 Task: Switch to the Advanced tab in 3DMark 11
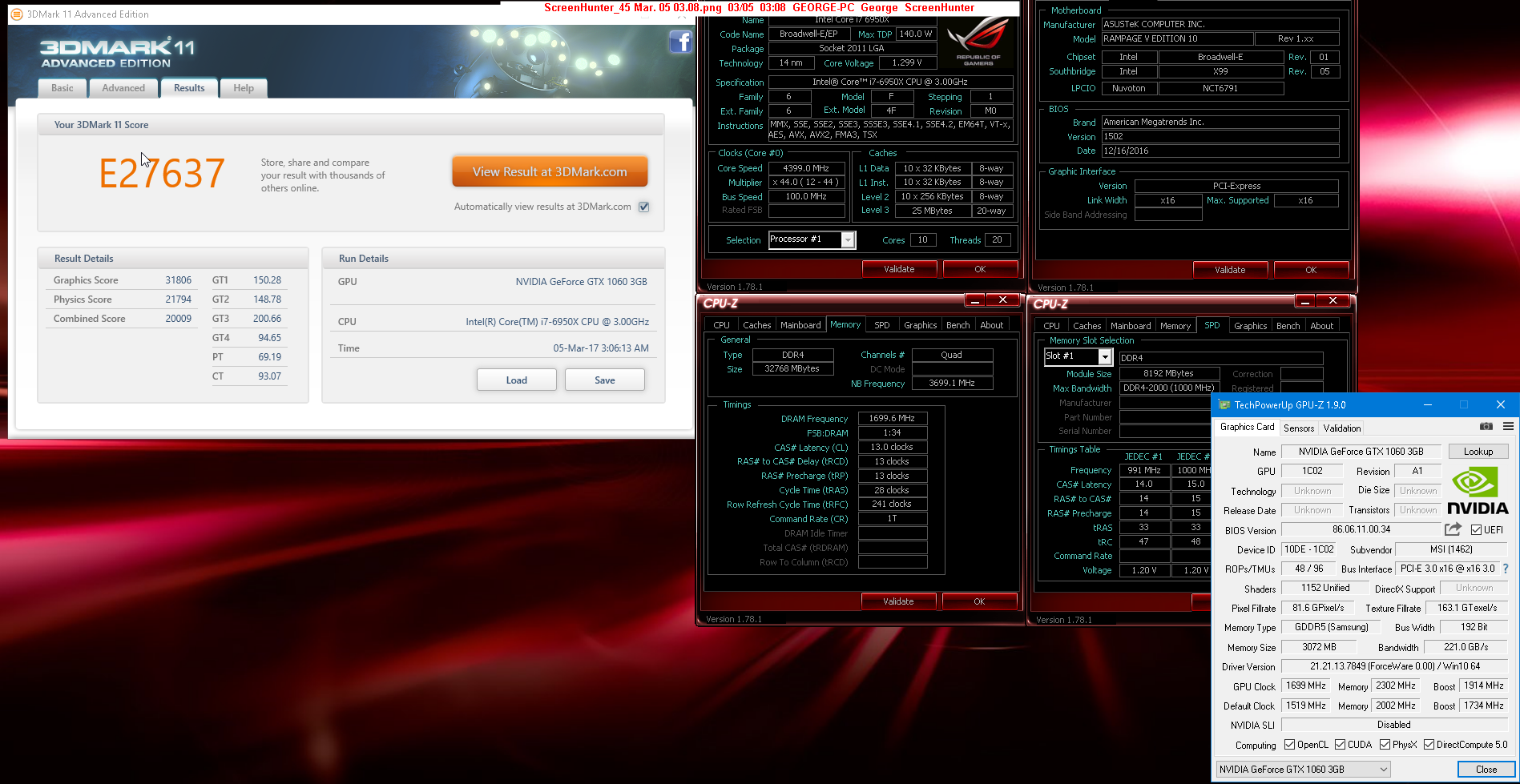tap(123, 88)
